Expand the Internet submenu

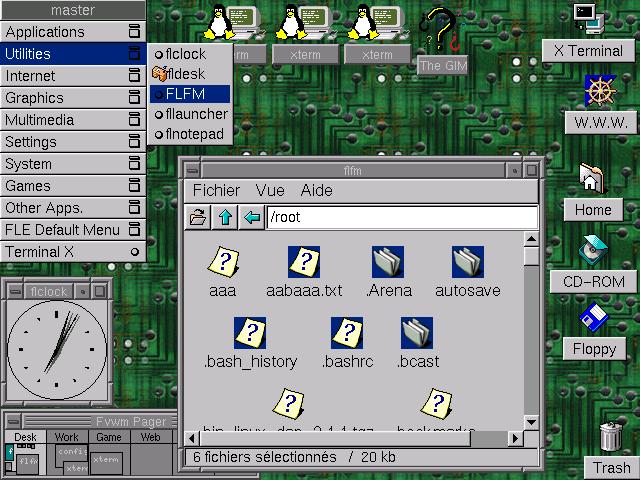pyautogui.click(x=73, y=76)
